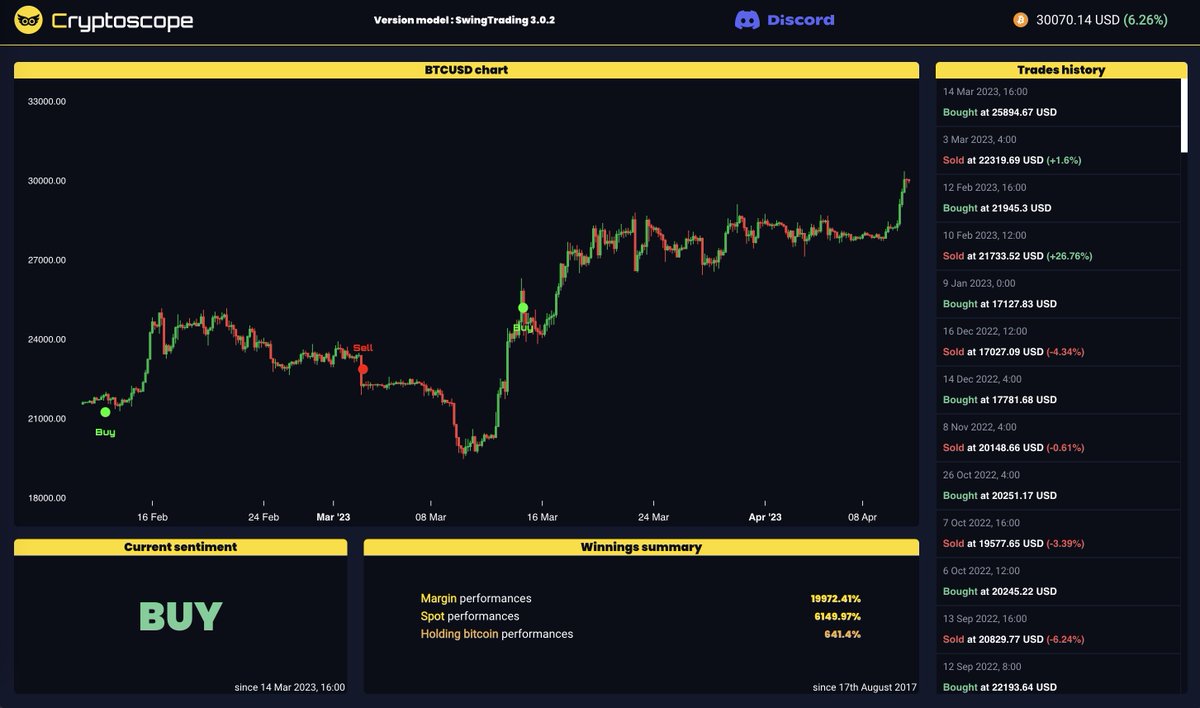Click the BTCUSD chart title bar
This screenshot has height=708, width=1200.
(466, 70)
